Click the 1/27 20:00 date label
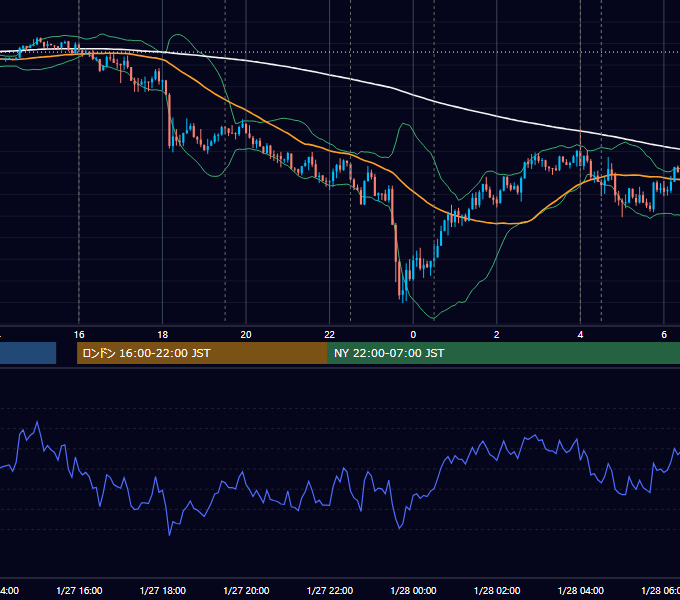The width and height of the screenshot is (680, 600). coord(246,591)
